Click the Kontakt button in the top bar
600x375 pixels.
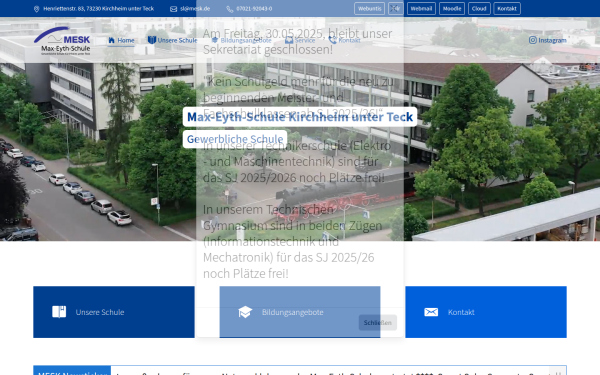coord(507,8)
